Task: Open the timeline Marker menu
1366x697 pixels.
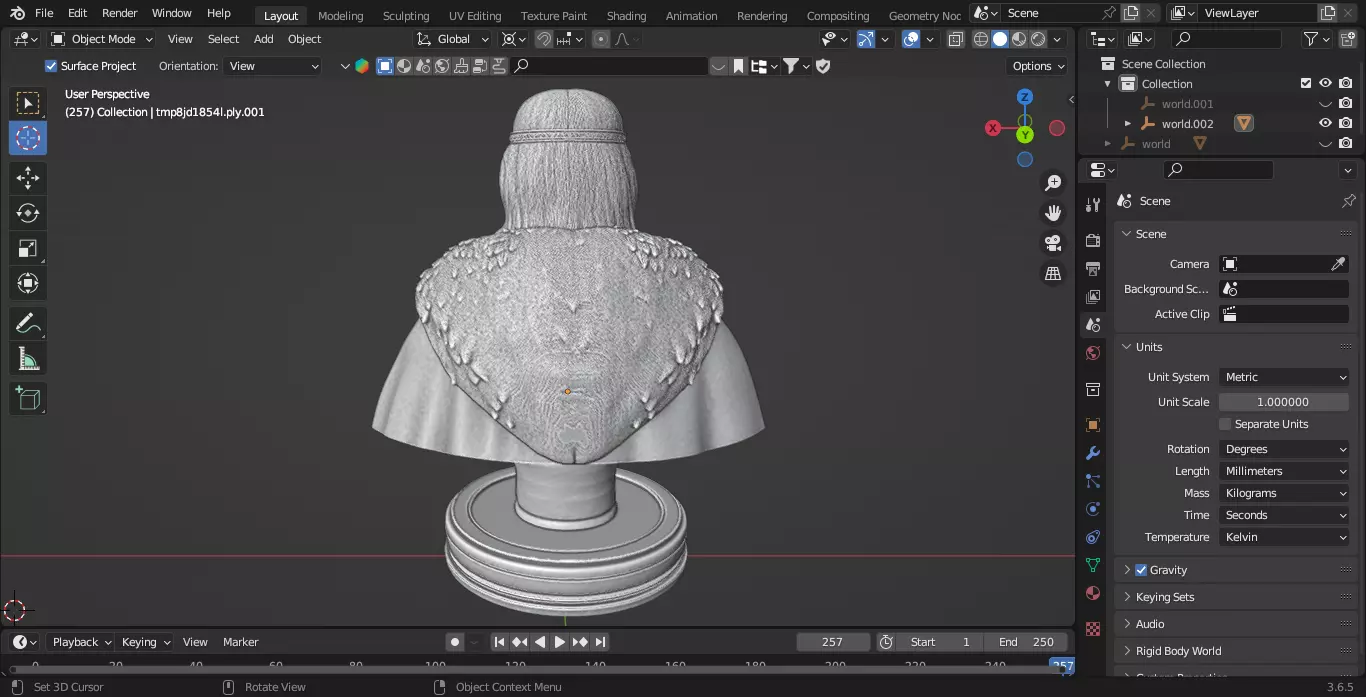Action: (x=240, y=642)
